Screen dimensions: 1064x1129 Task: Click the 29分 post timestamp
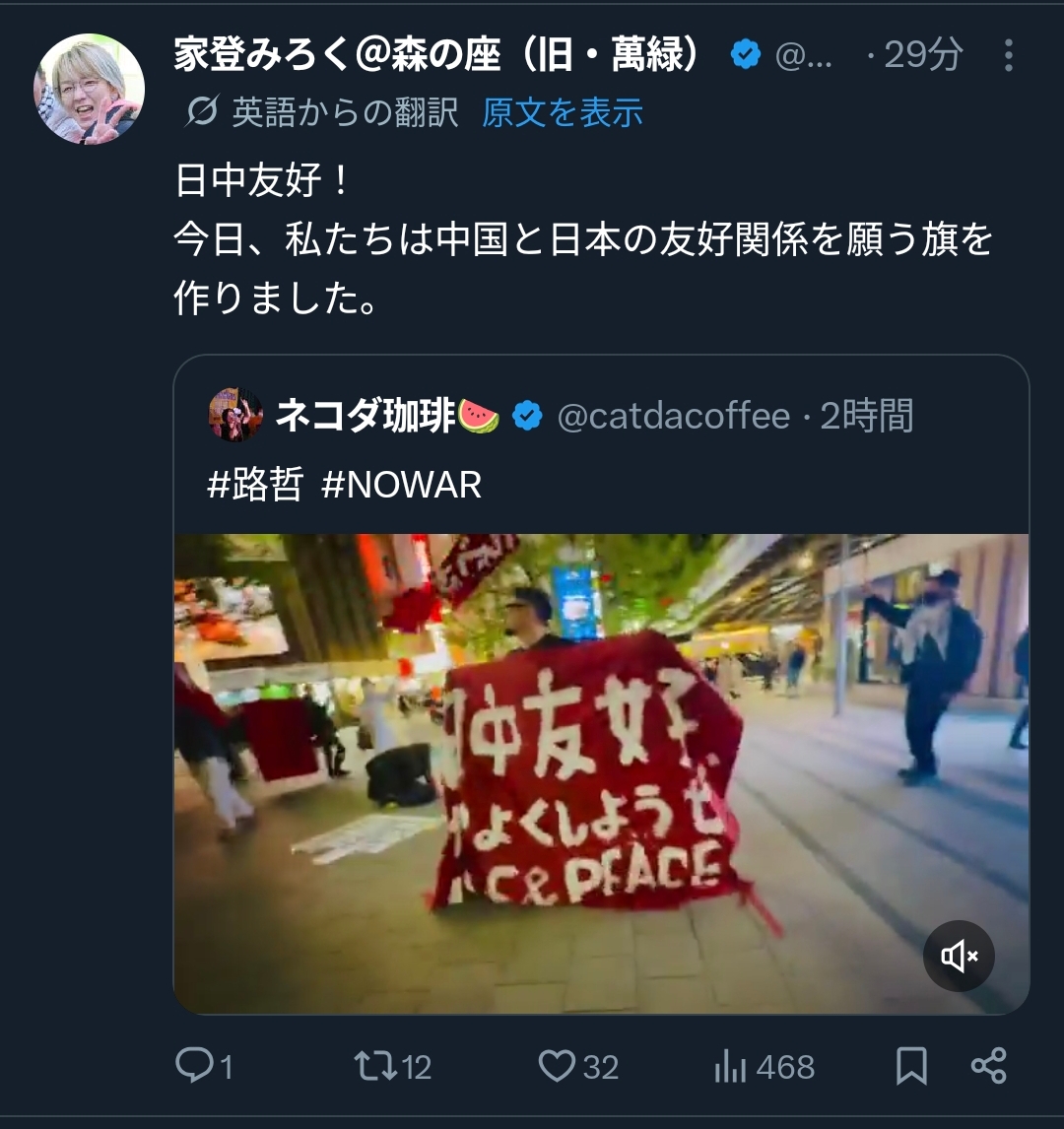(x=924, y=55)
